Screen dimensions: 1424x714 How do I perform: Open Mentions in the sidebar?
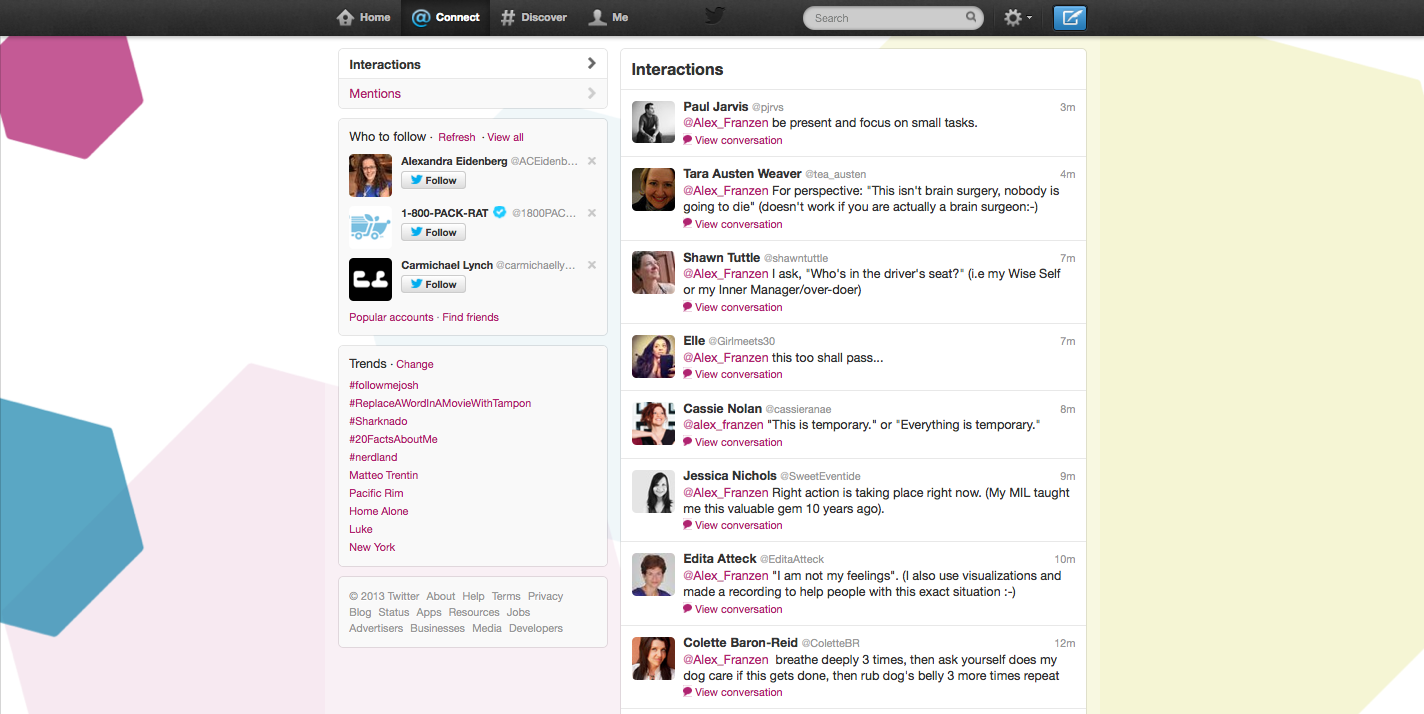[x=473, y=93]
